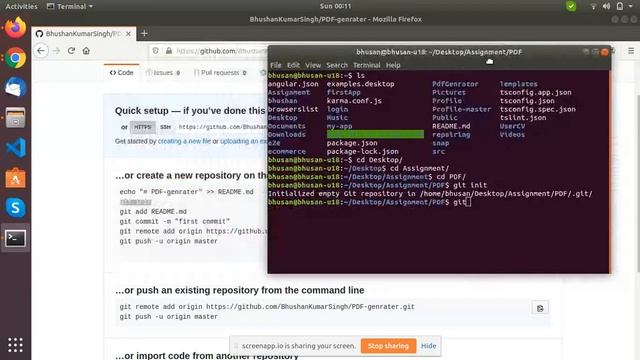Click the terminal title bar

(x=439, y=52)
